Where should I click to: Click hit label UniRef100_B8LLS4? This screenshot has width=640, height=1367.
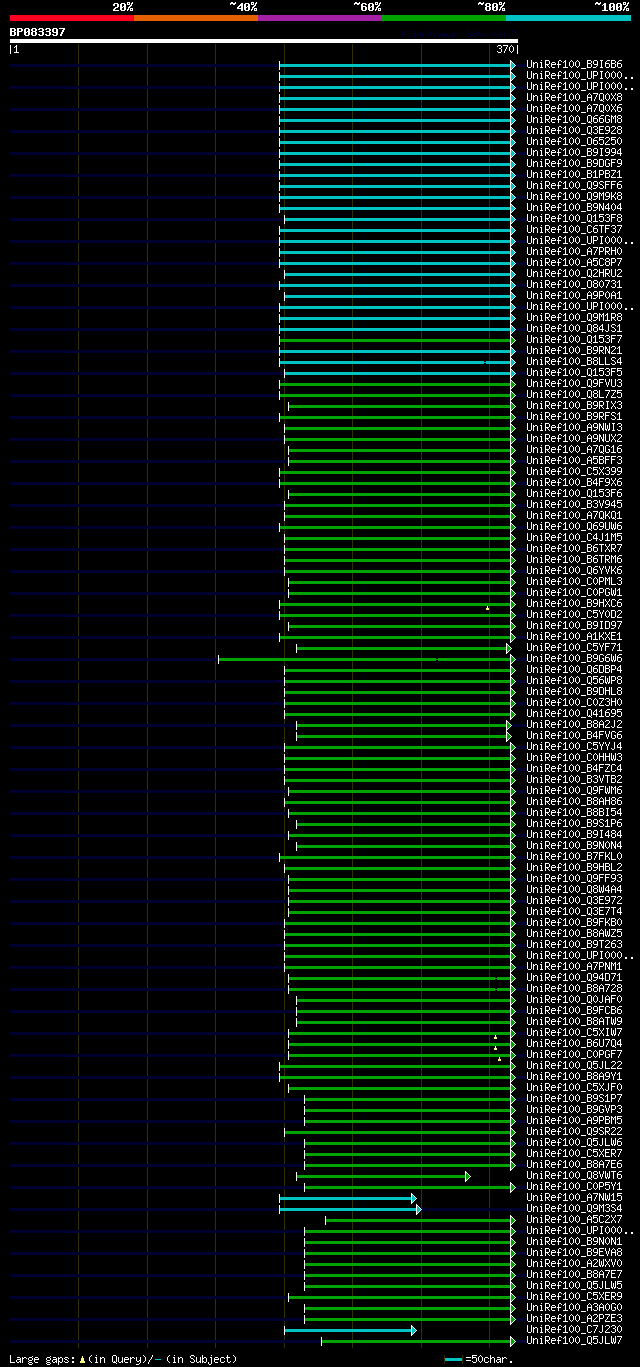click(574, 362)
